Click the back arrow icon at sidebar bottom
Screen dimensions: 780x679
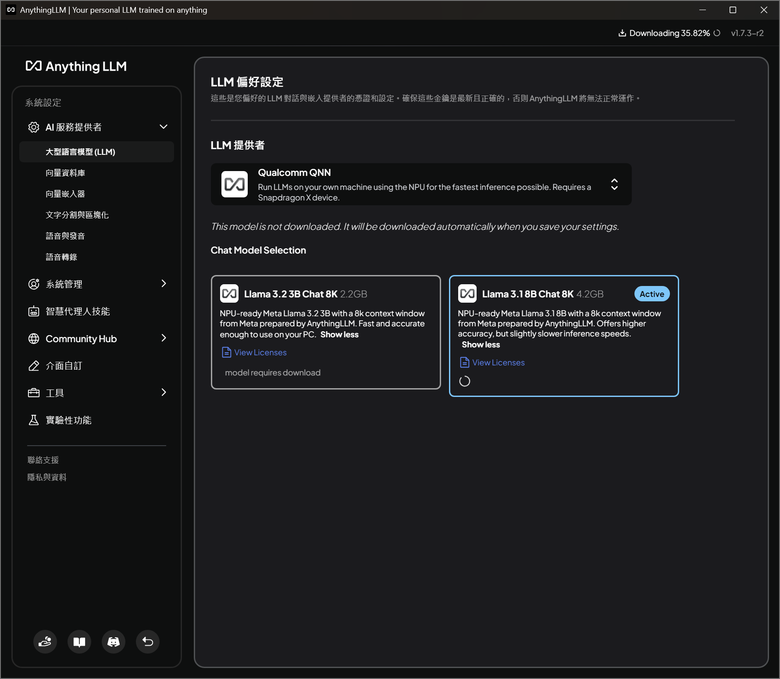pyautogui.click(x=148, y=642)
